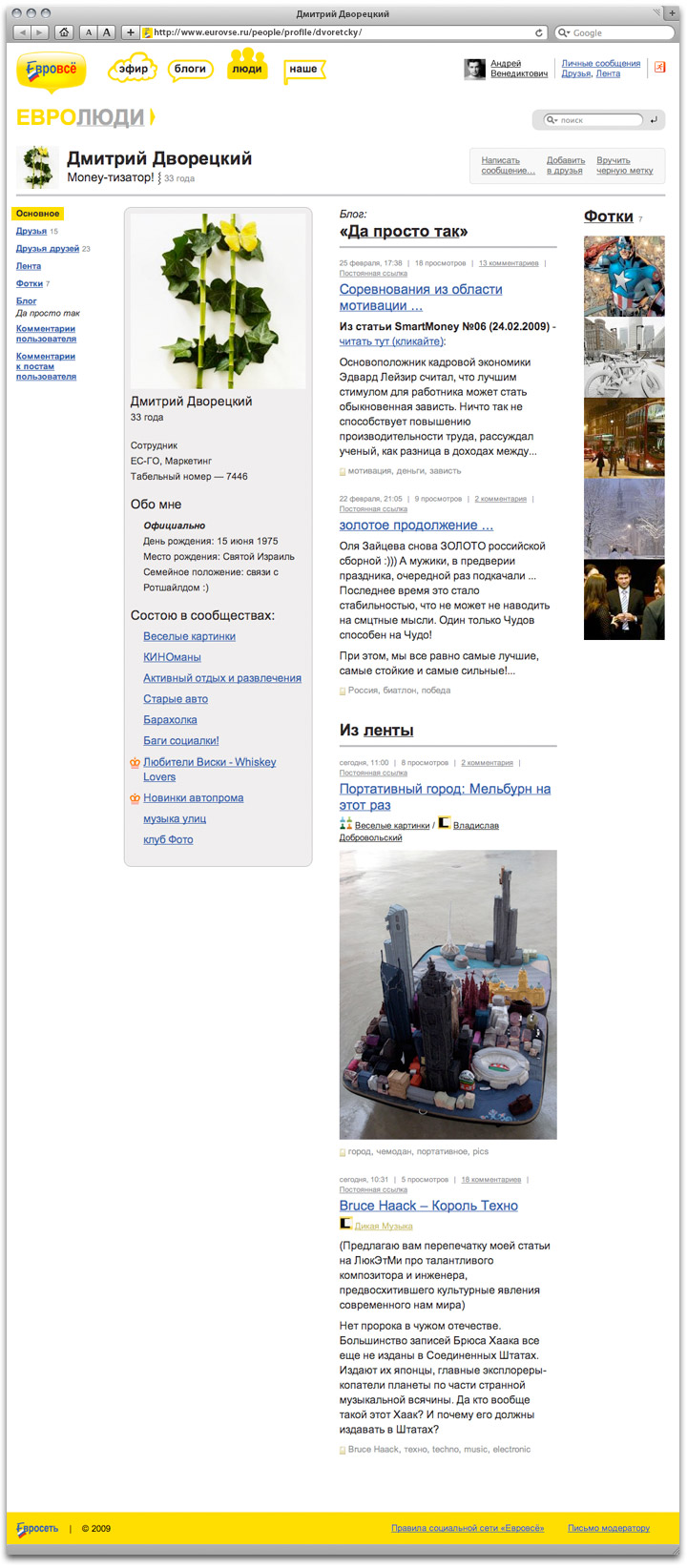
Task: Click the search submit arrow icon
Action: pos(654,120)
